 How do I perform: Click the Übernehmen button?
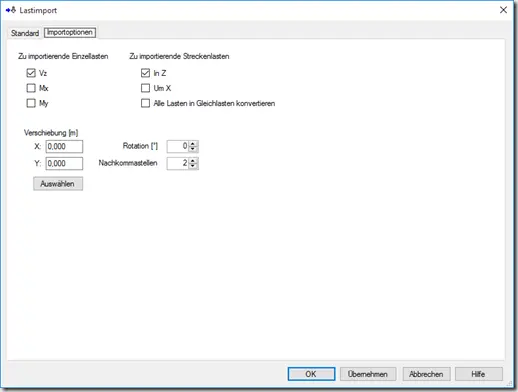point(368,374)
